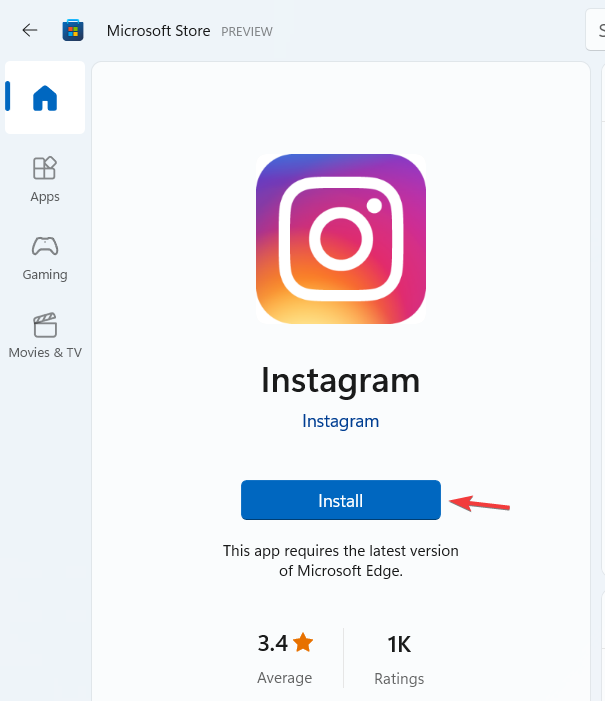Image resolution: width=605 pixels, height=701 pixels.
Task: Click the Microsoft Store shopping bag logo
Action: (x=73, y=30)
